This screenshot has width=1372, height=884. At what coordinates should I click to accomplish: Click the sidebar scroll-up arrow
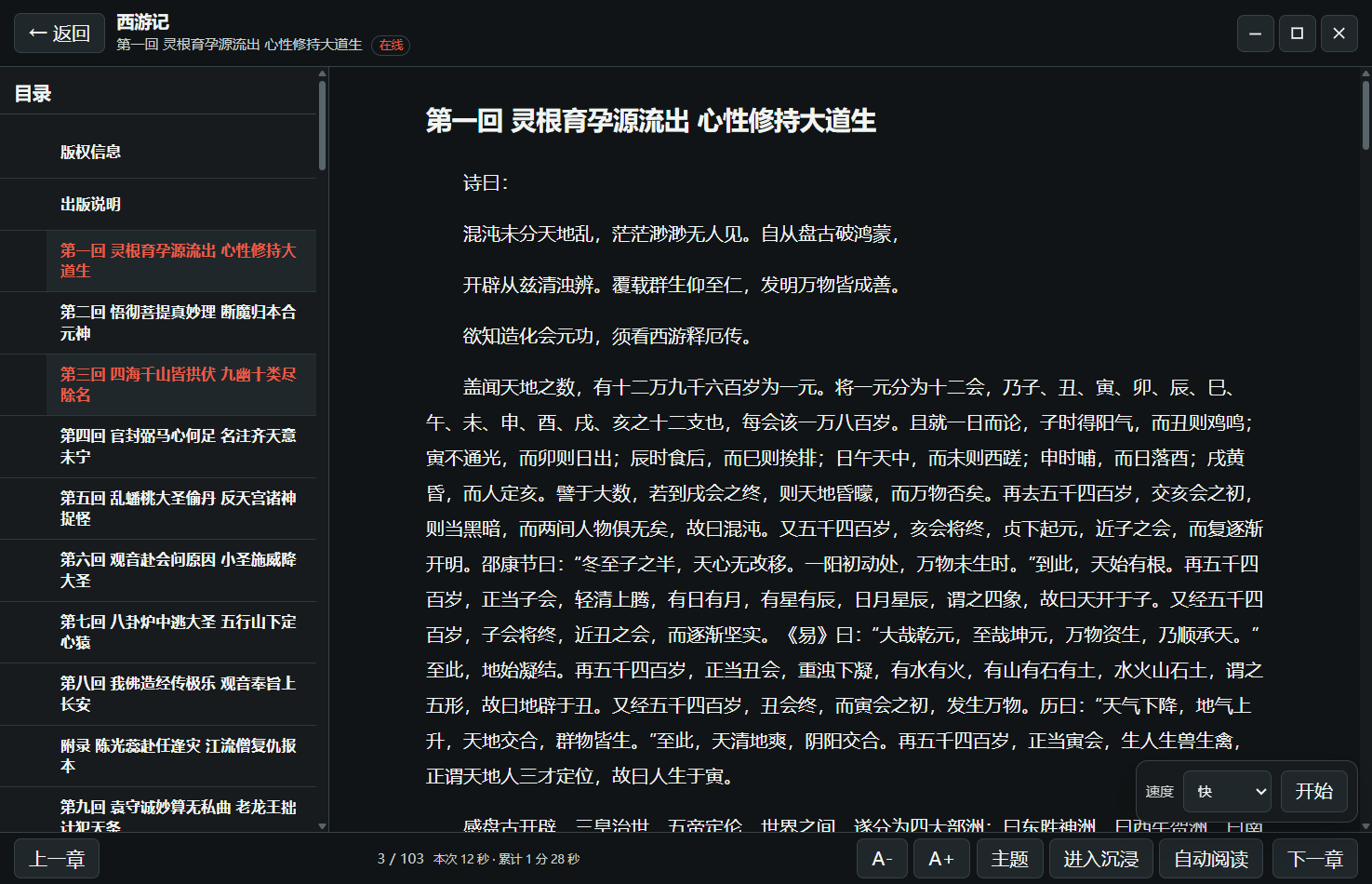322,72
